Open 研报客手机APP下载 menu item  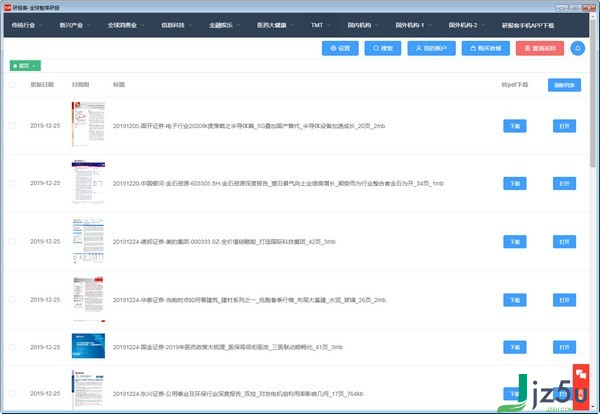(528, 25)
